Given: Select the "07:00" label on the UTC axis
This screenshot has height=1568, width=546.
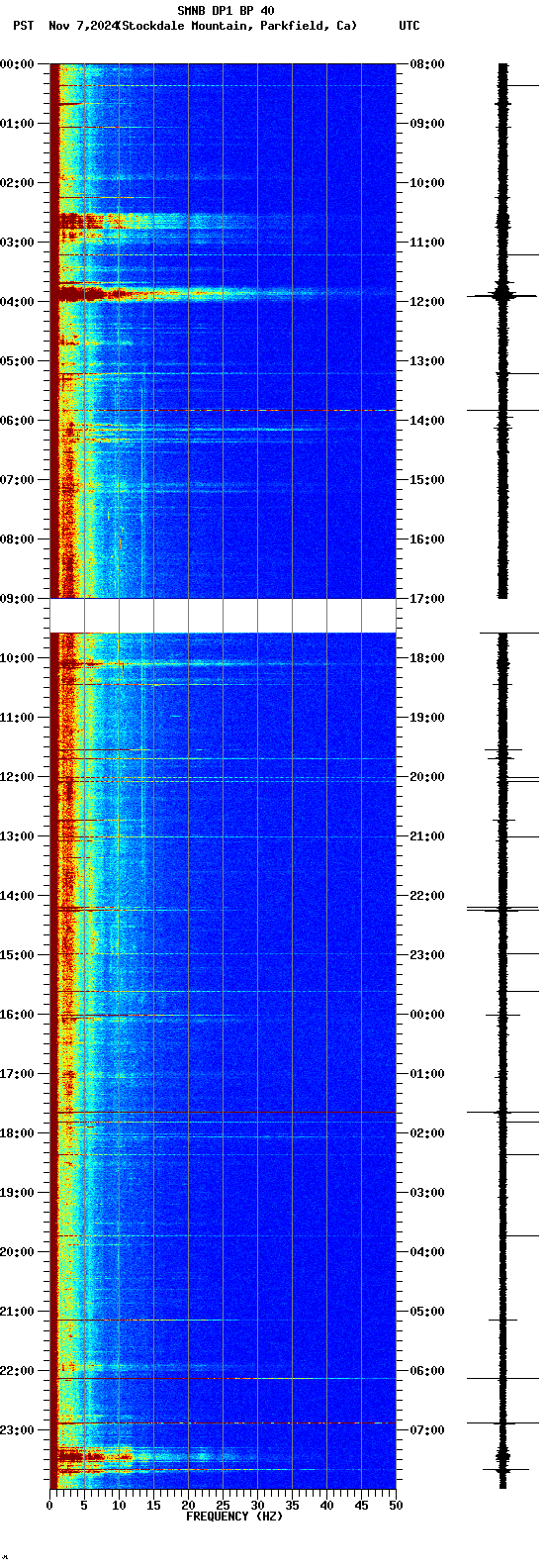Looking at the screenshot, I should (x=427, y=1430).
